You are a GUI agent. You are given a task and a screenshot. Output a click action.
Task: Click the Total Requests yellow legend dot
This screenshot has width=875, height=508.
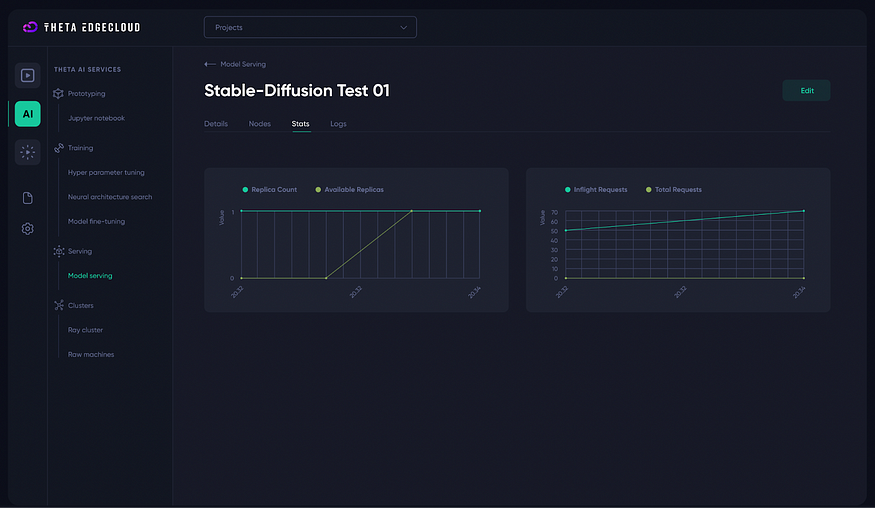pyautogui.click(x=648, y=190)
